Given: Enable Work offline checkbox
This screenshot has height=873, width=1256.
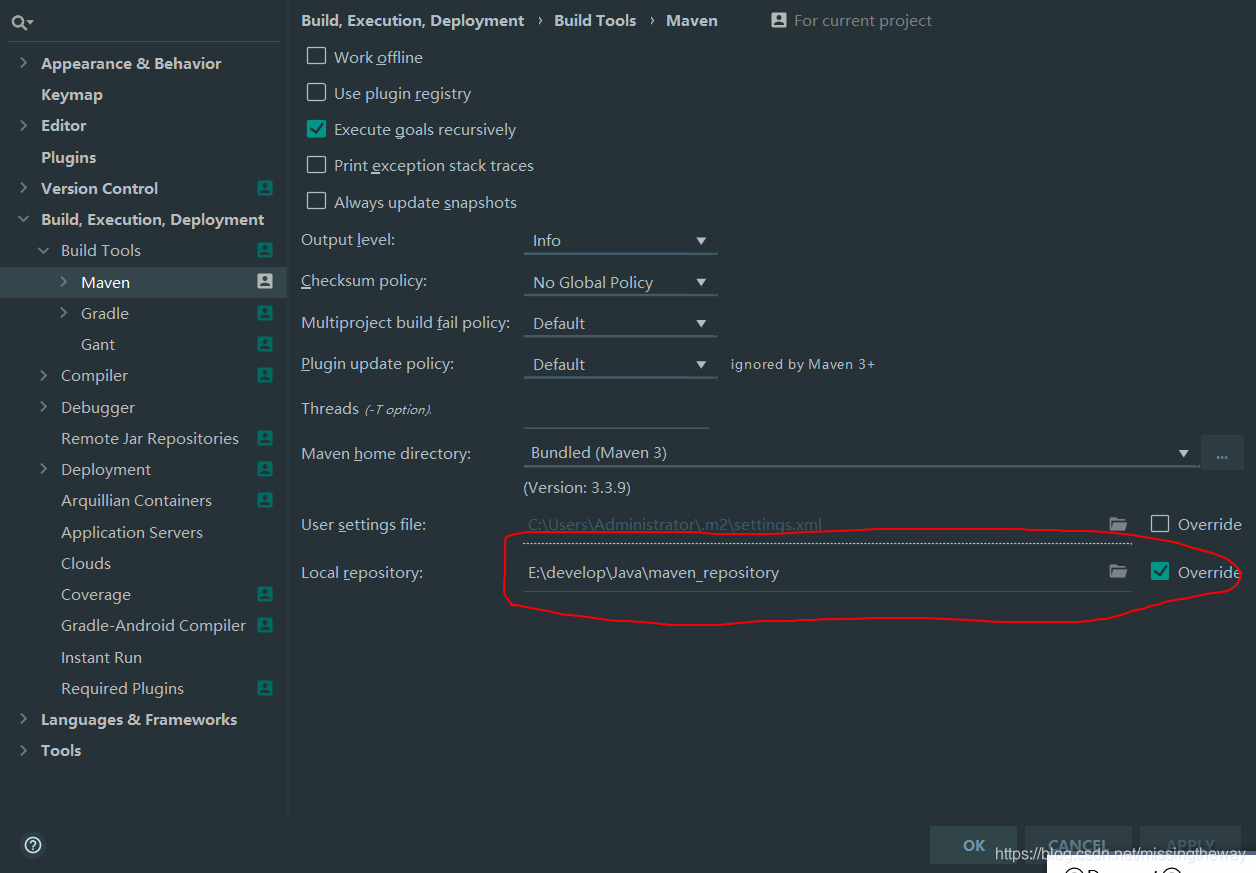Looking at the screenshot, I should [316, 56].
